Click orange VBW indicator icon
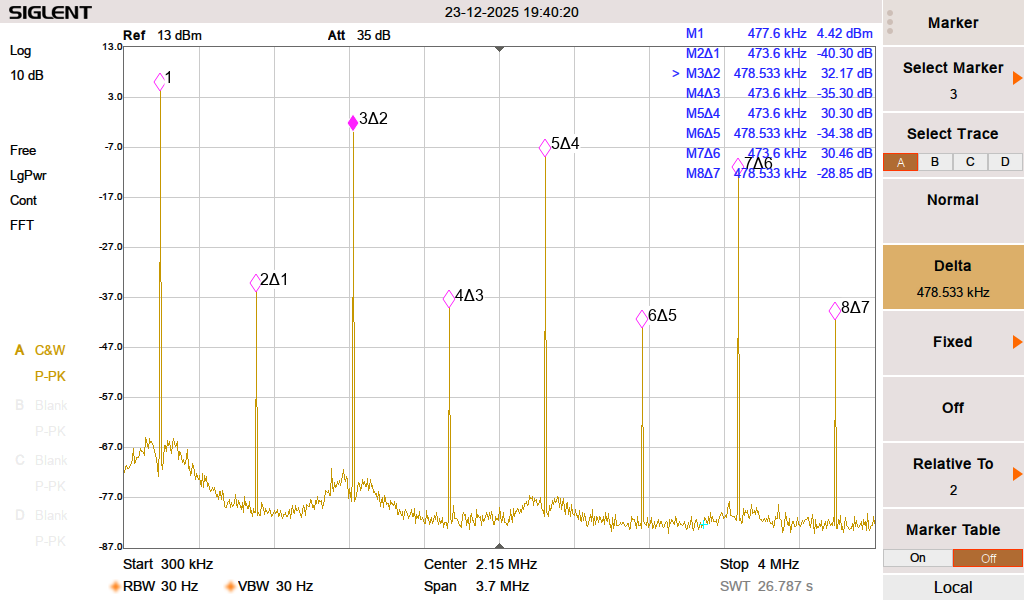Image resolution: width=1024 pixels, height=600 pixels. point(230,587)
